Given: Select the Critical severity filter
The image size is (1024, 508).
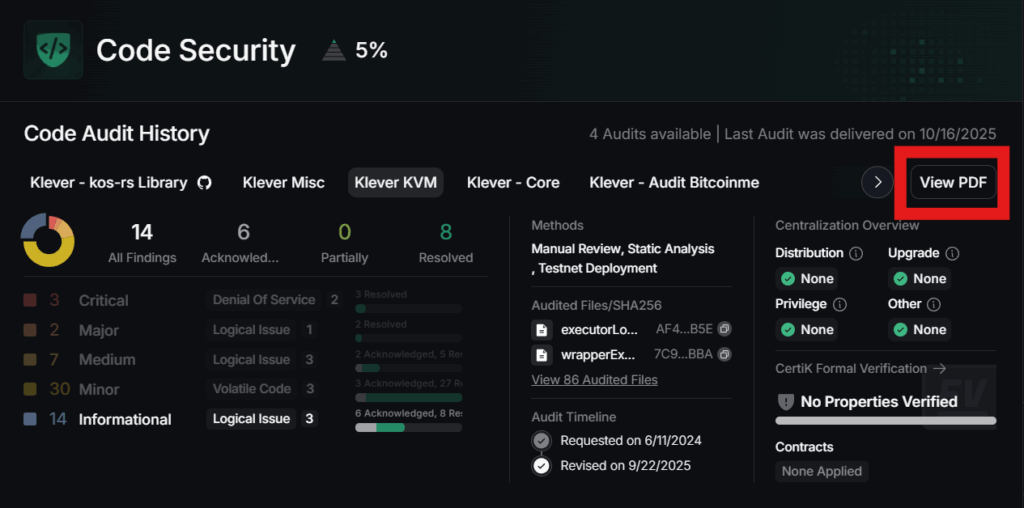Looking at the screenshot, I should click(90, 300).
